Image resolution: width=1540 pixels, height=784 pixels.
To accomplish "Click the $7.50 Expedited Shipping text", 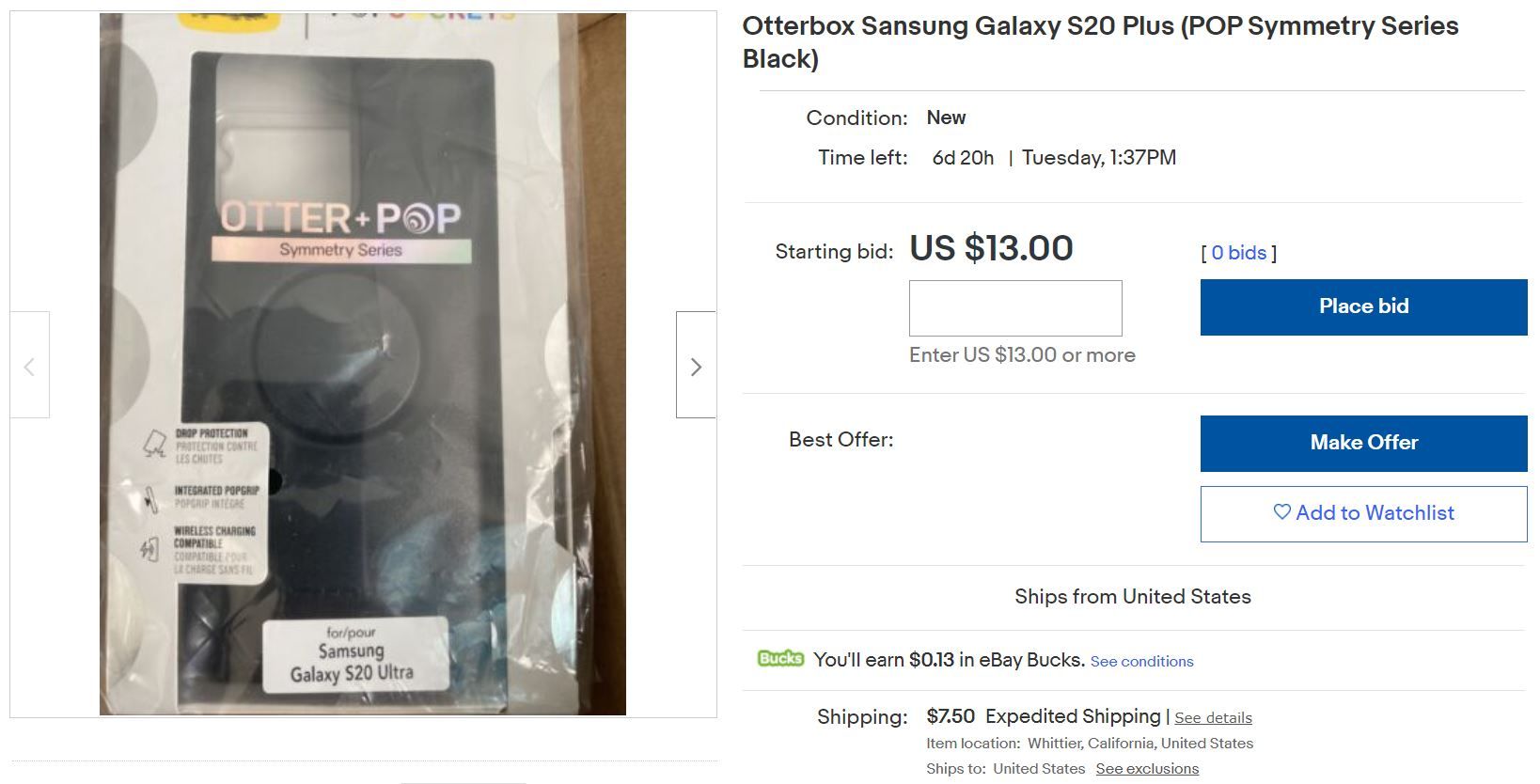I will [x=1044, y=716].
